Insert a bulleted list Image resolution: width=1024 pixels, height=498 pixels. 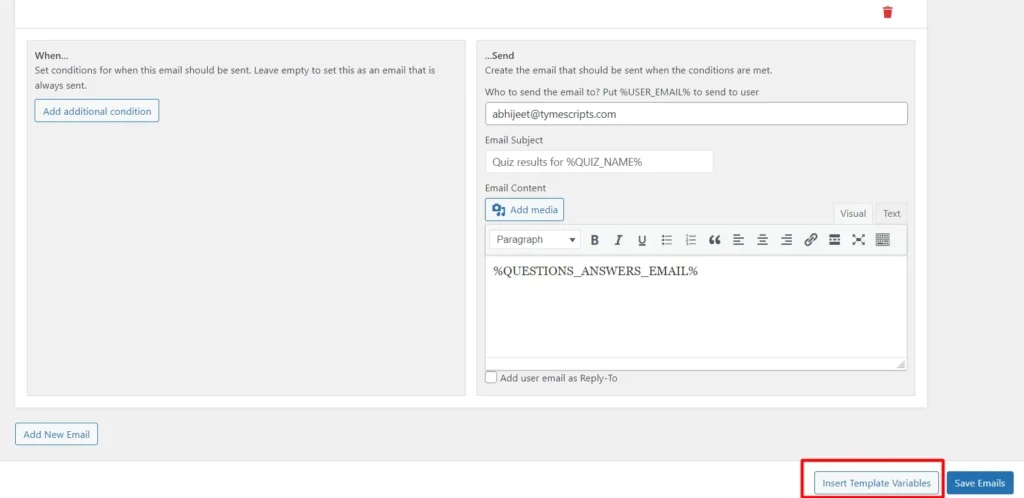(667, 240)
